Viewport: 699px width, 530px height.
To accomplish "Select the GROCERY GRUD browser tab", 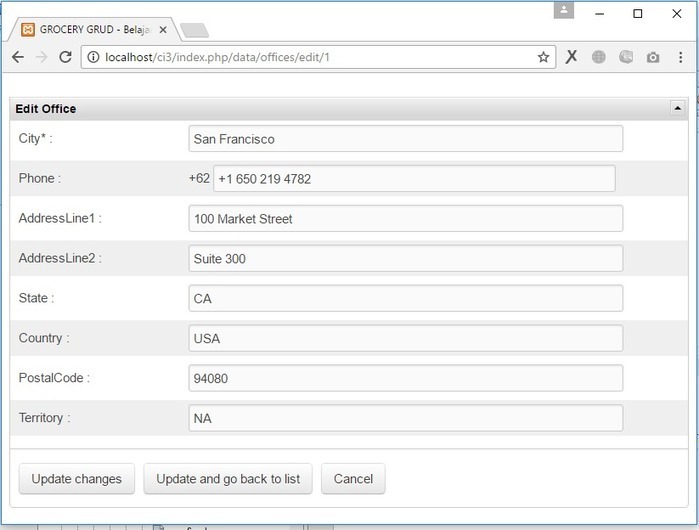I will coord(90,29).
